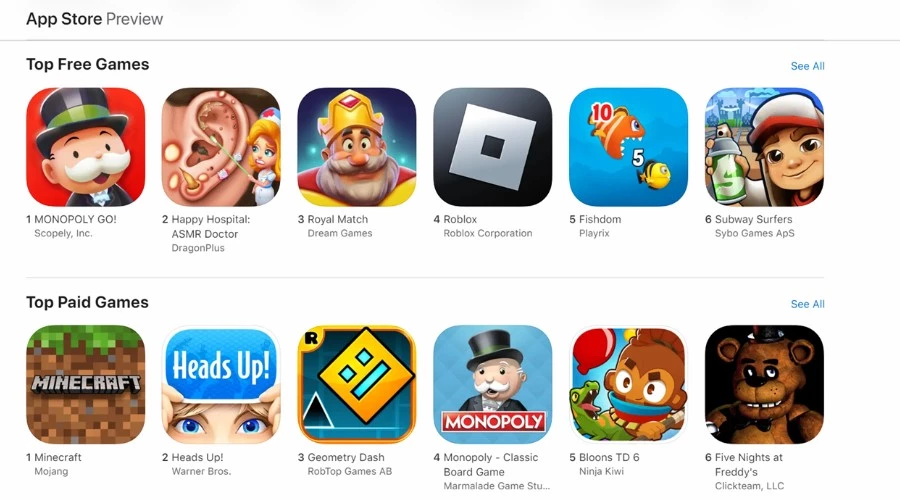Open Happy Hospital ASMR Doctor icon
900x500 pixels.
(222, 147)
